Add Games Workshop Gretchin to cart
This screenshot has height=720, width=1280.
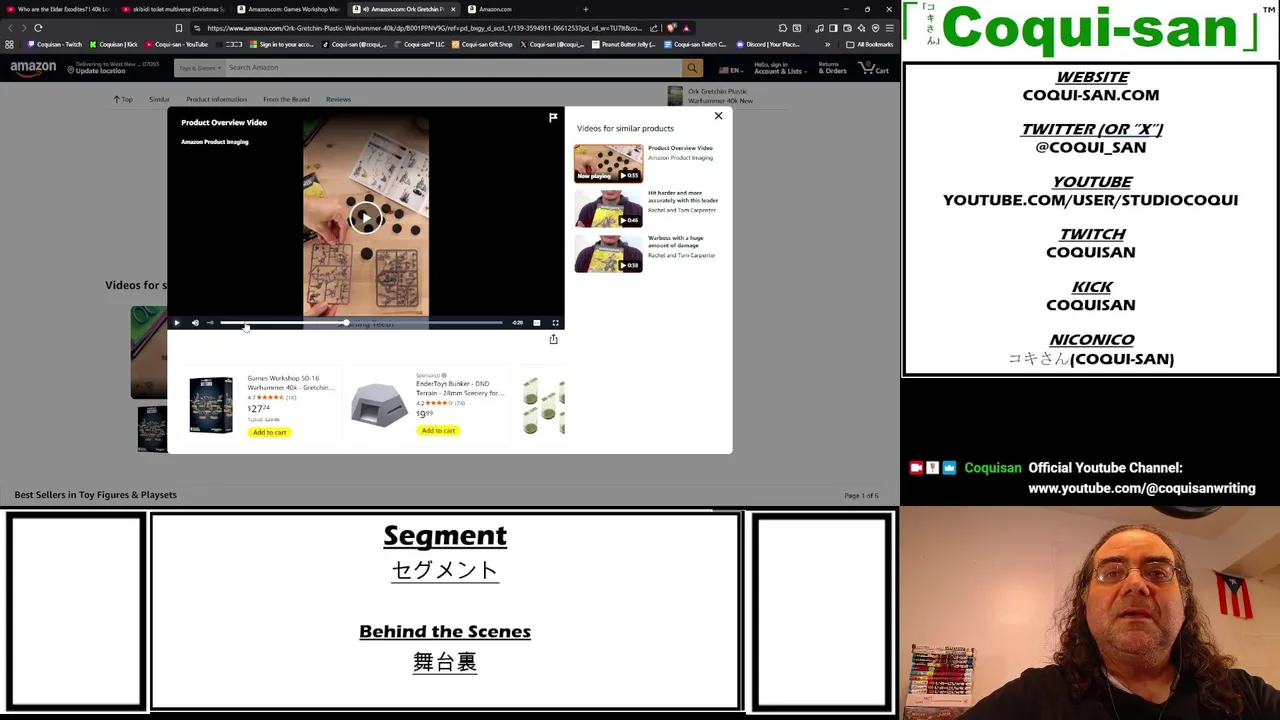coord(269,432)
